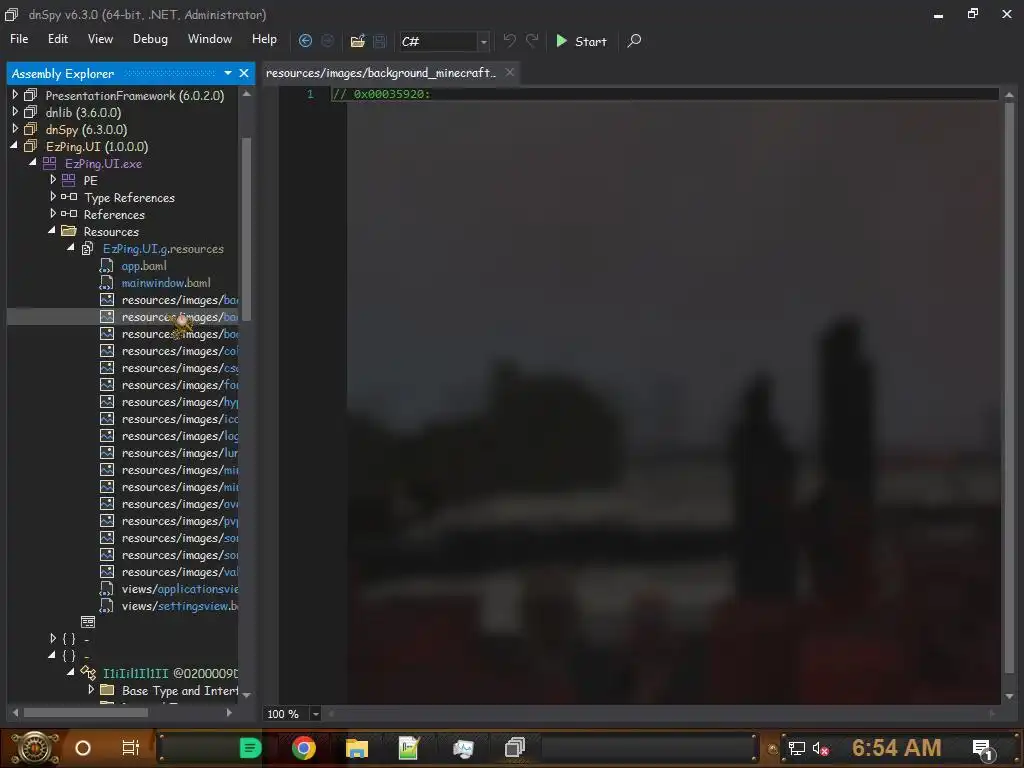Click the app.baml file icon

[x=106, y=266]
